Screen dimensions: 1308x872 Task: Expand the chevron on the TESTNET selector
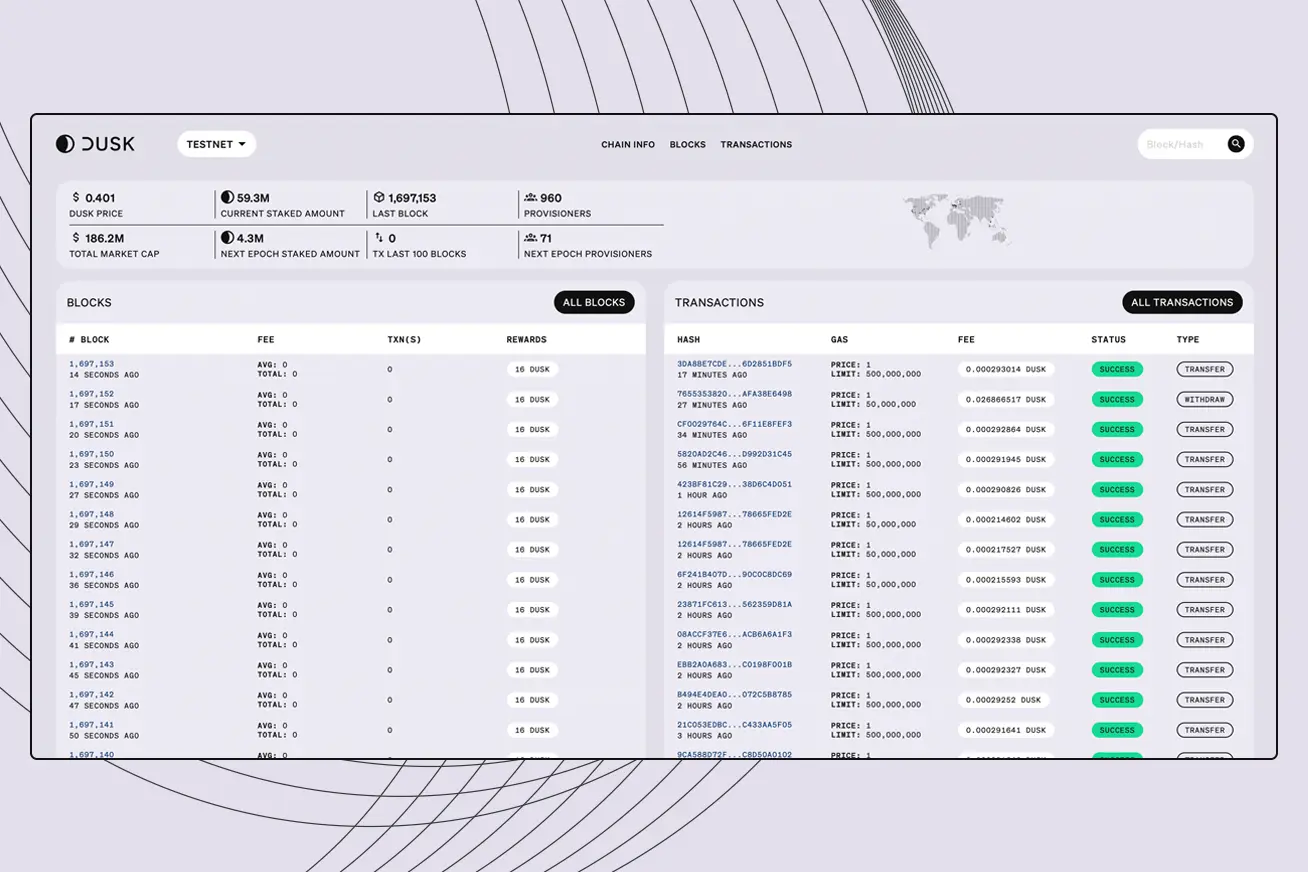pyautogui.click(x=242, y=143)
